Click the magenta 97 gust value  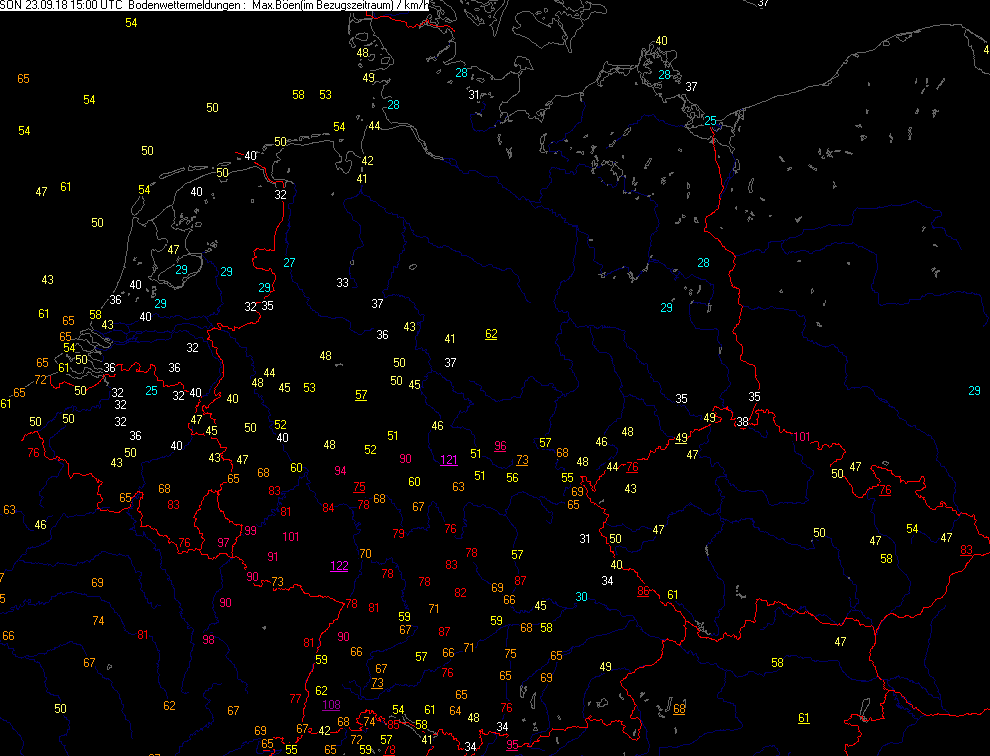(223, 542)
